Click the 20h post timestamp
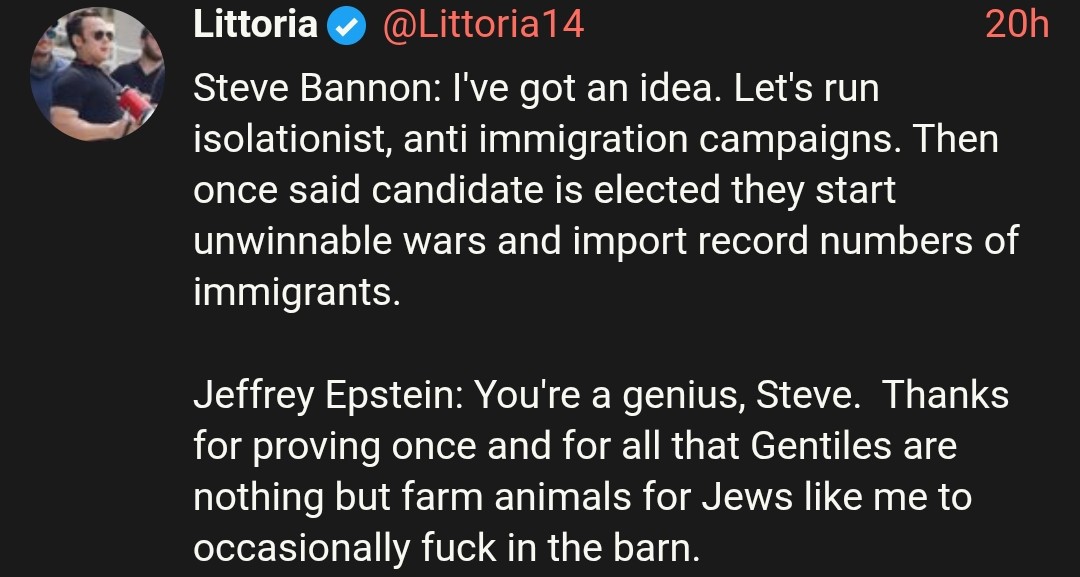The height and width of the screenshot is (577, 1080). (x=1016, y=26)
